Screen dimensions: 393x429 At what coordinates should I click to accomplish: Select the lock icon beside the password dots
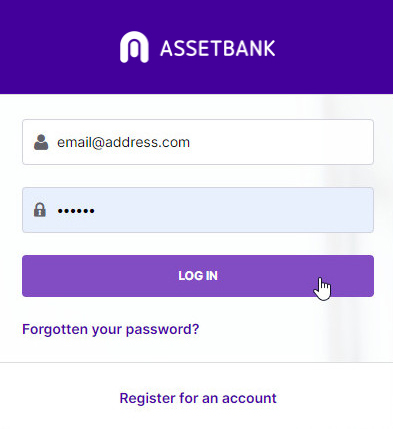40,210
